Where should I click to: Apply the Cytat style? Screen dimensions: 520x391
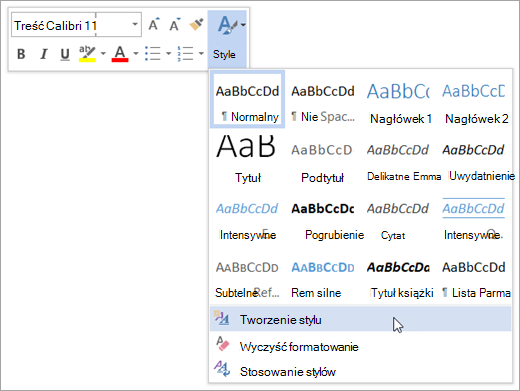[399, 217]
